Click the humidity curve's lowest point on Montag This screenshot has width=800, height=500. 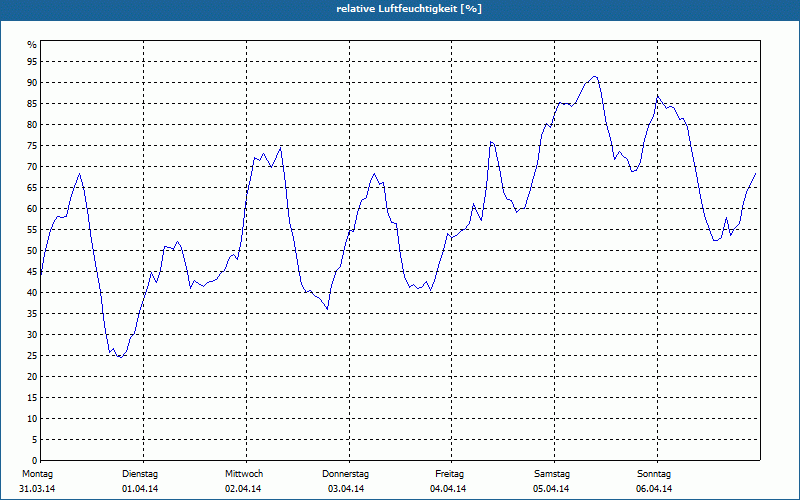tap(120, 357)
